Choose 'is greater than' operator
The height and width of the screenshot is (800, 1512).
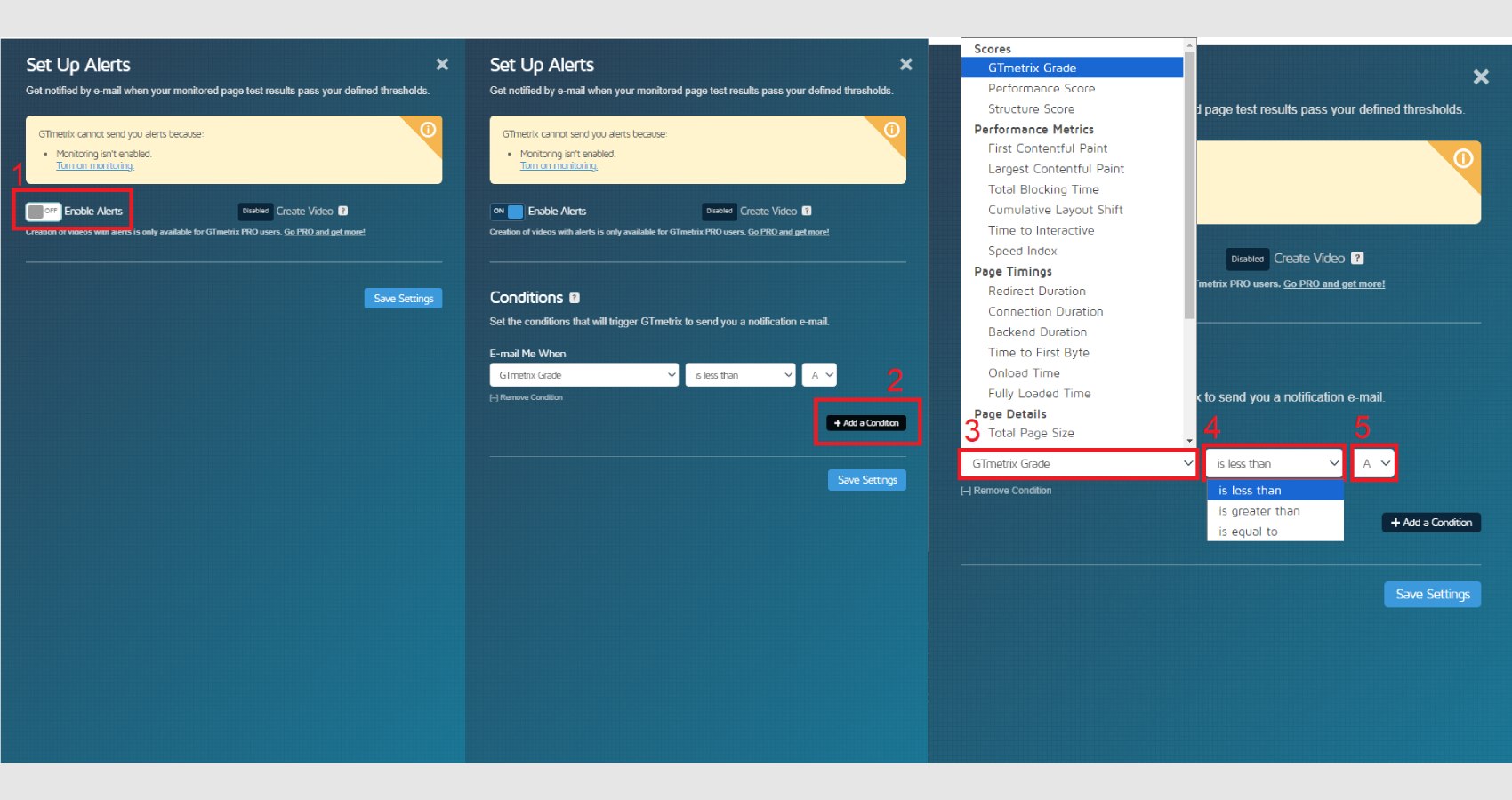(x=1275, y=511)
